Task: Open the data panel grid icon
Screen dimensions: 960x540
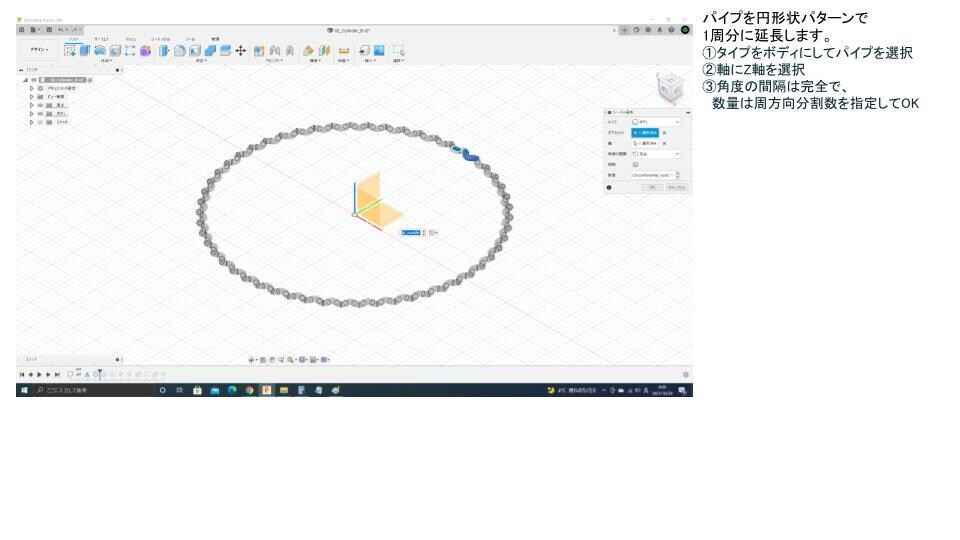Action: pos(21,29)
